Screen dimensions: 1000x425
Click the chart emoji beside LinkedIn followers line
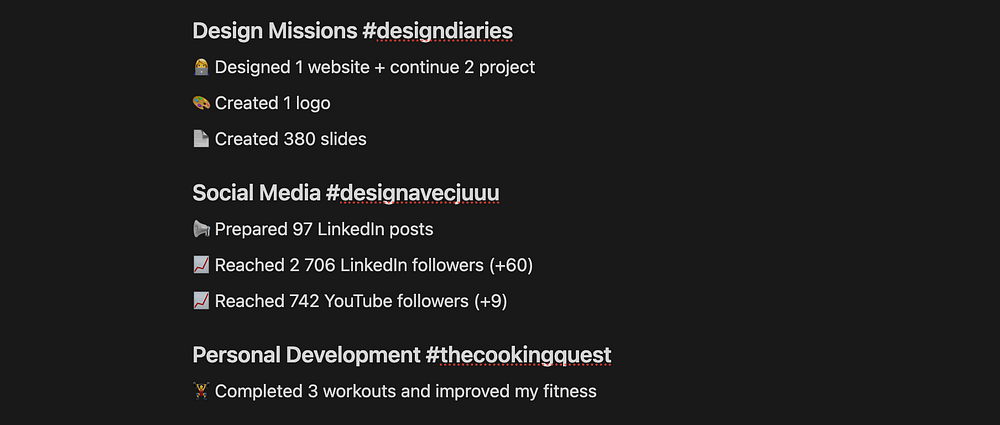(x=201, y=265)
